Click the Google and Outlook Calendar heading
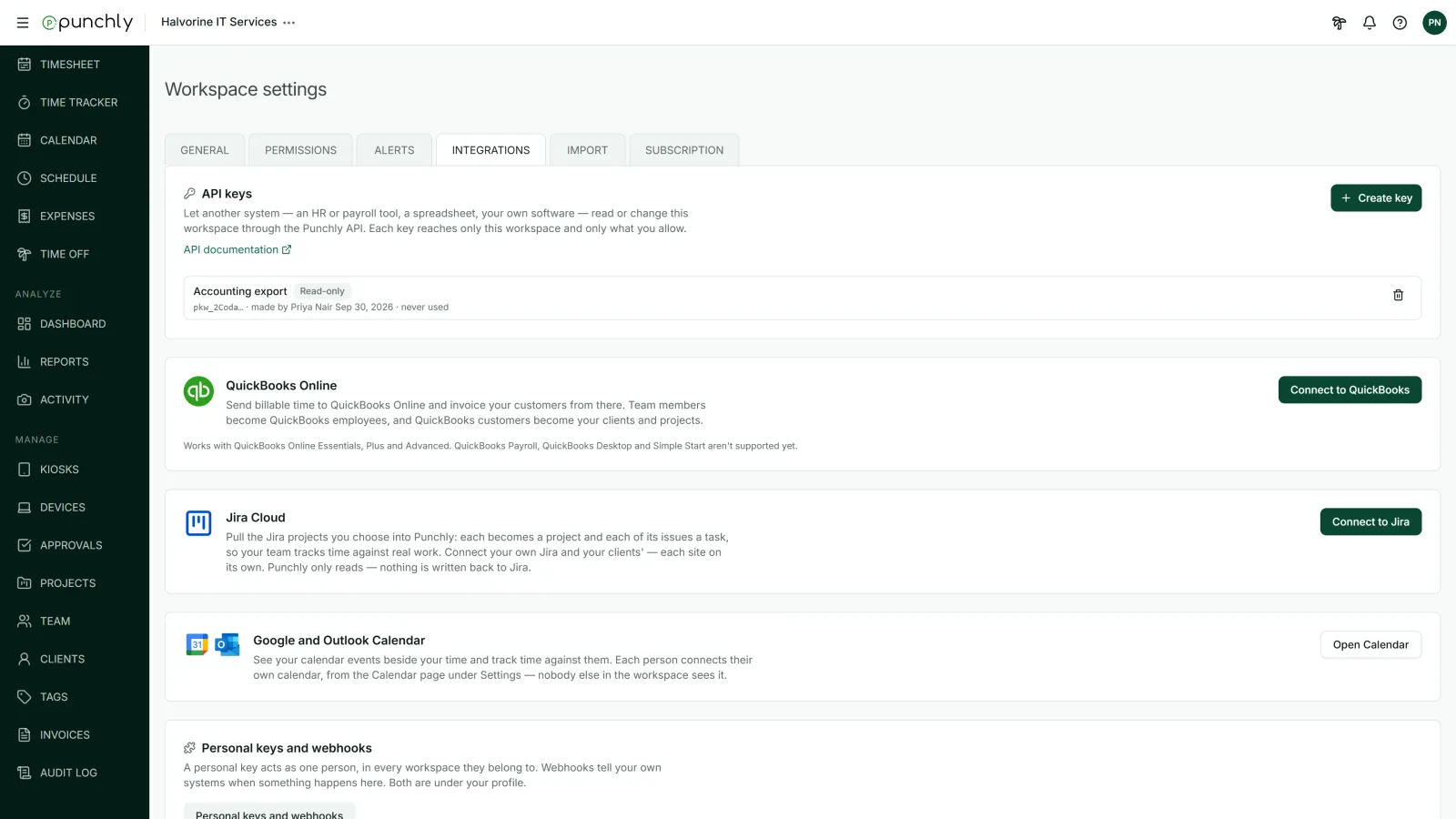This screenshot has height=819, width=1456. tap(339, 641)
